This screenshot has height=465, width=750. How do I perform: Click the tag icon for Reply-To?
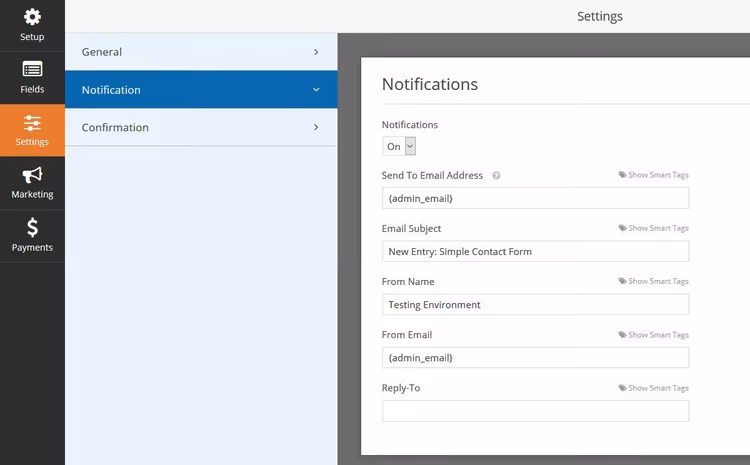(x=622, y=388)
